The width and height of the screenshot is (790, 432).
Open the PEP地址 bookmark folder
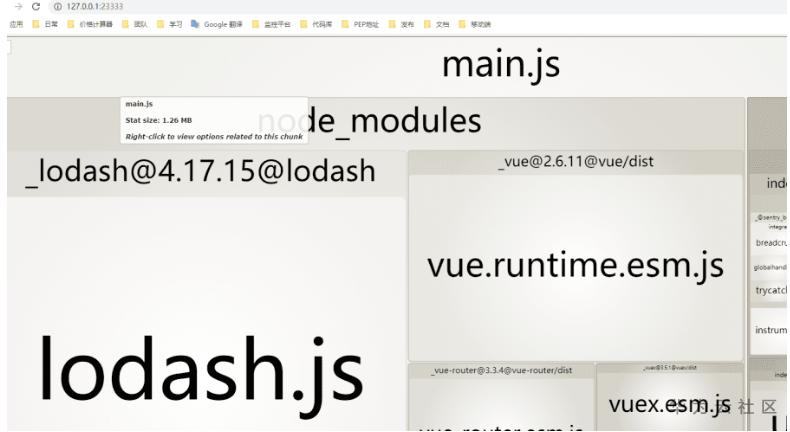coord(360,24)
